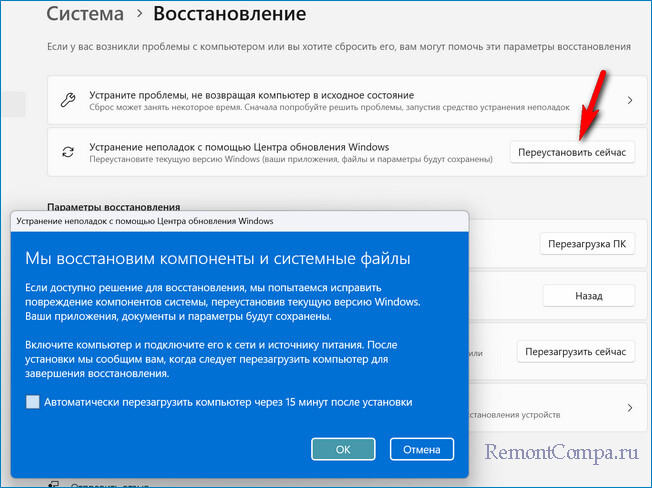Image resolution: width=652 pixels, height=488 pixels.
Task: Enable automatic restart after 15 minutes checkbox
Action: [x=33, y=402]
